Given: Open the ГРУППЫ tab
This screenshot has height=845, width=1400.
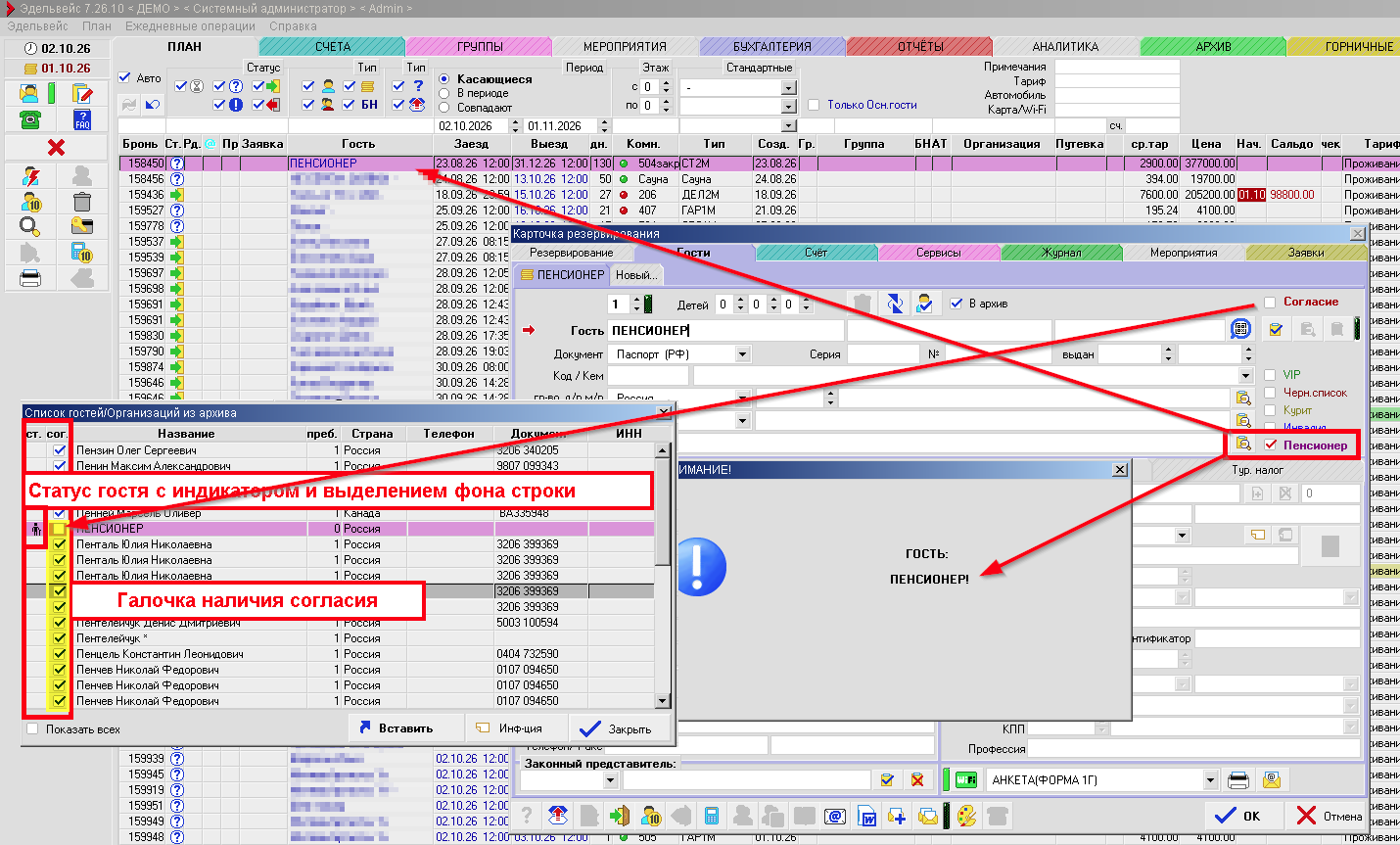Looking at the screenshot, I should 480,46.
